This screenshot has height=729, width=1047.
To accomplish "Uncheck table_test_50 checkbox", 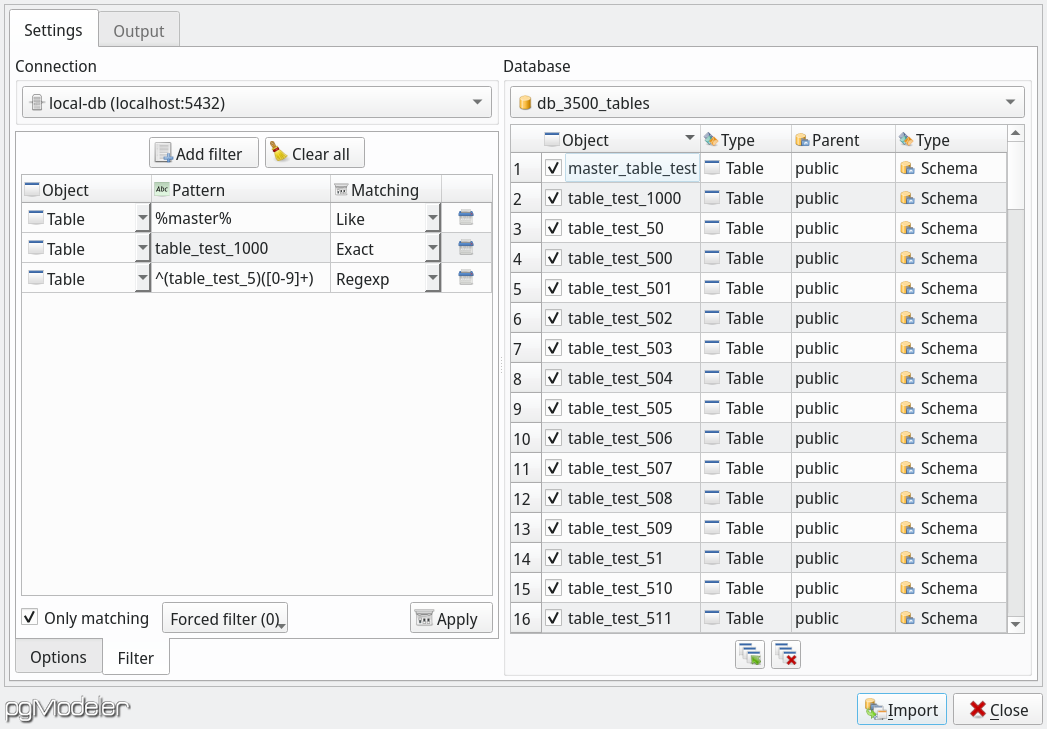I will click(554, 228).
